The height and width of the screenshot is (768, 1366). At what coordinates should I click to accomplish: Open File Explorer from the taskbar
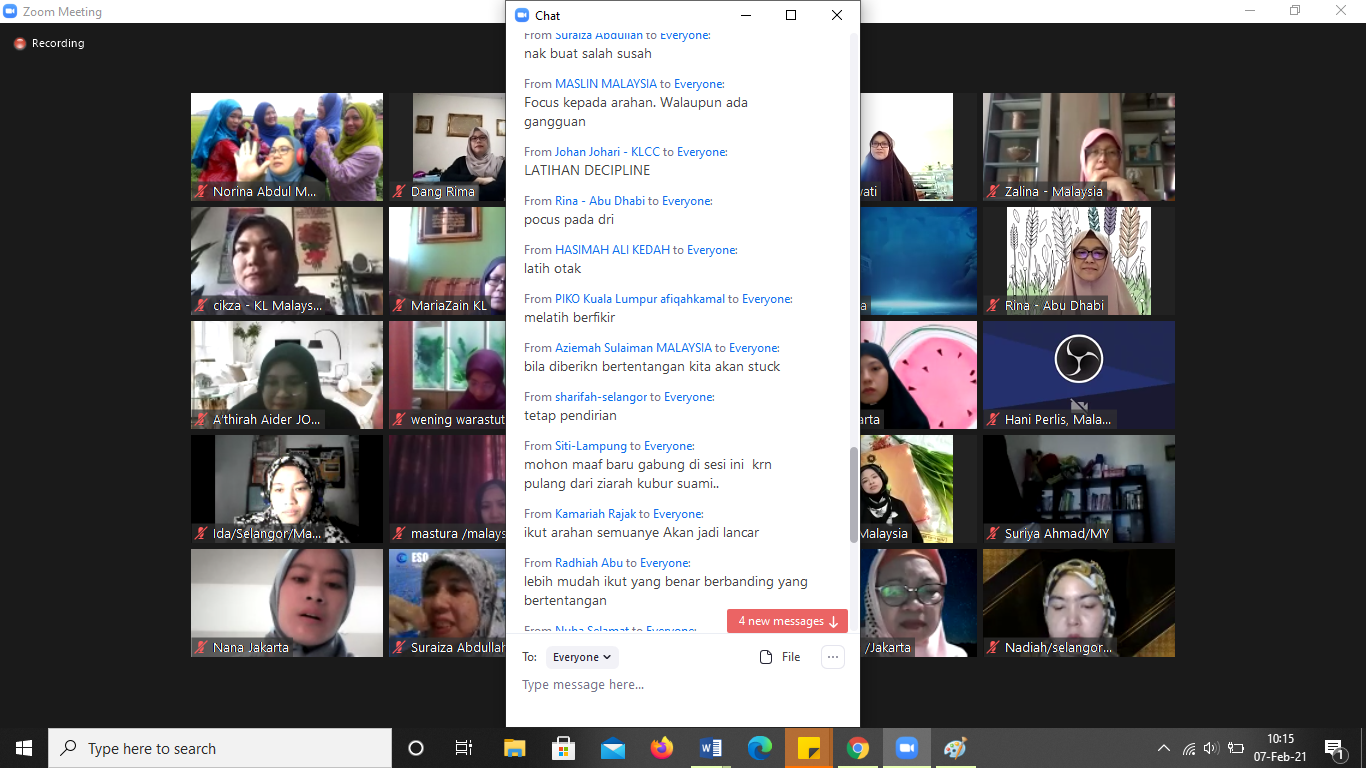(515, 748)
